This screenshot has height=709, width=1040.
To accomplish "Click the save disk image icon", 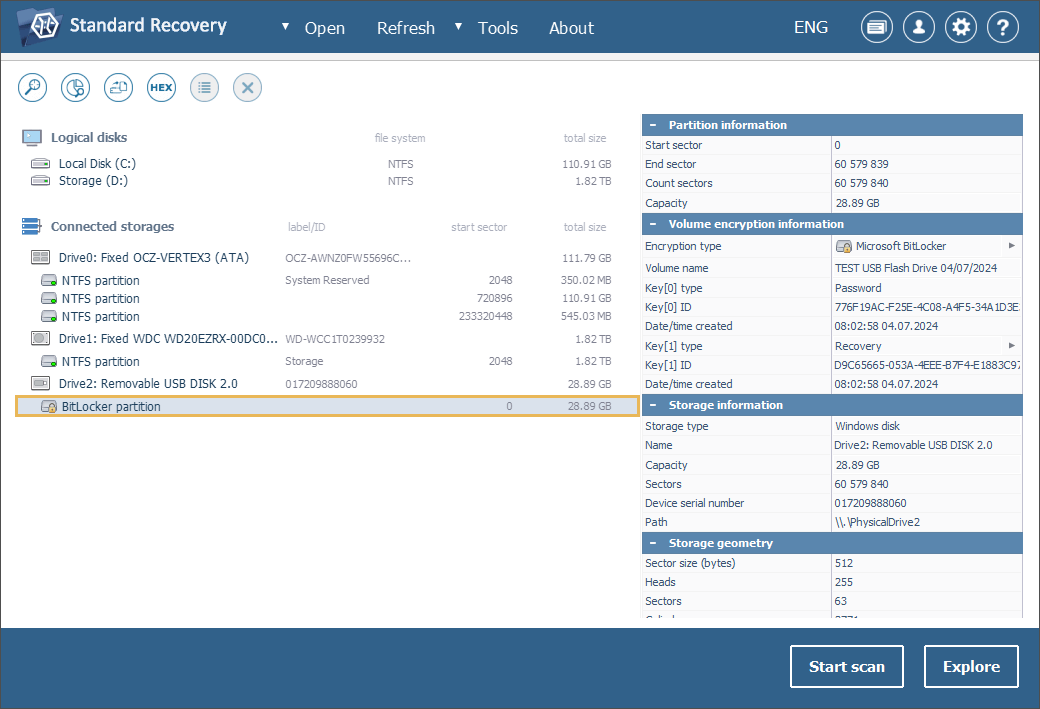I will (x=119, y=87).
